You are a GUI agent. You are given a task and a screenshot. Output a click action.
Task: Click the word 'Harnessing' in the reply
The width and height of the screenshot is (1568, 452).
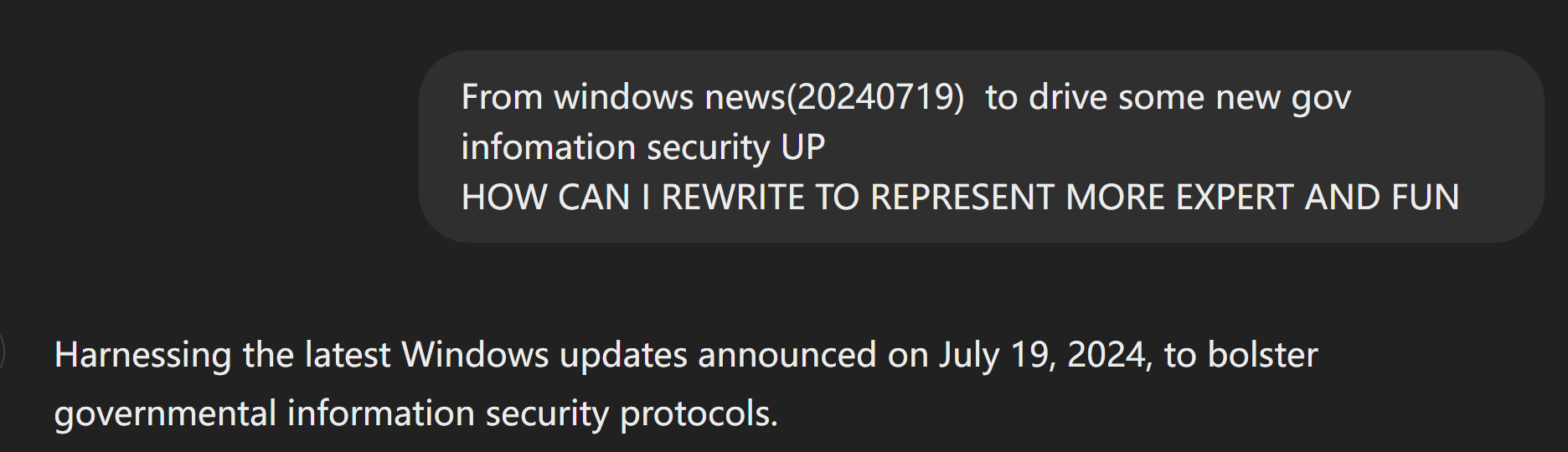coord(142,355)
